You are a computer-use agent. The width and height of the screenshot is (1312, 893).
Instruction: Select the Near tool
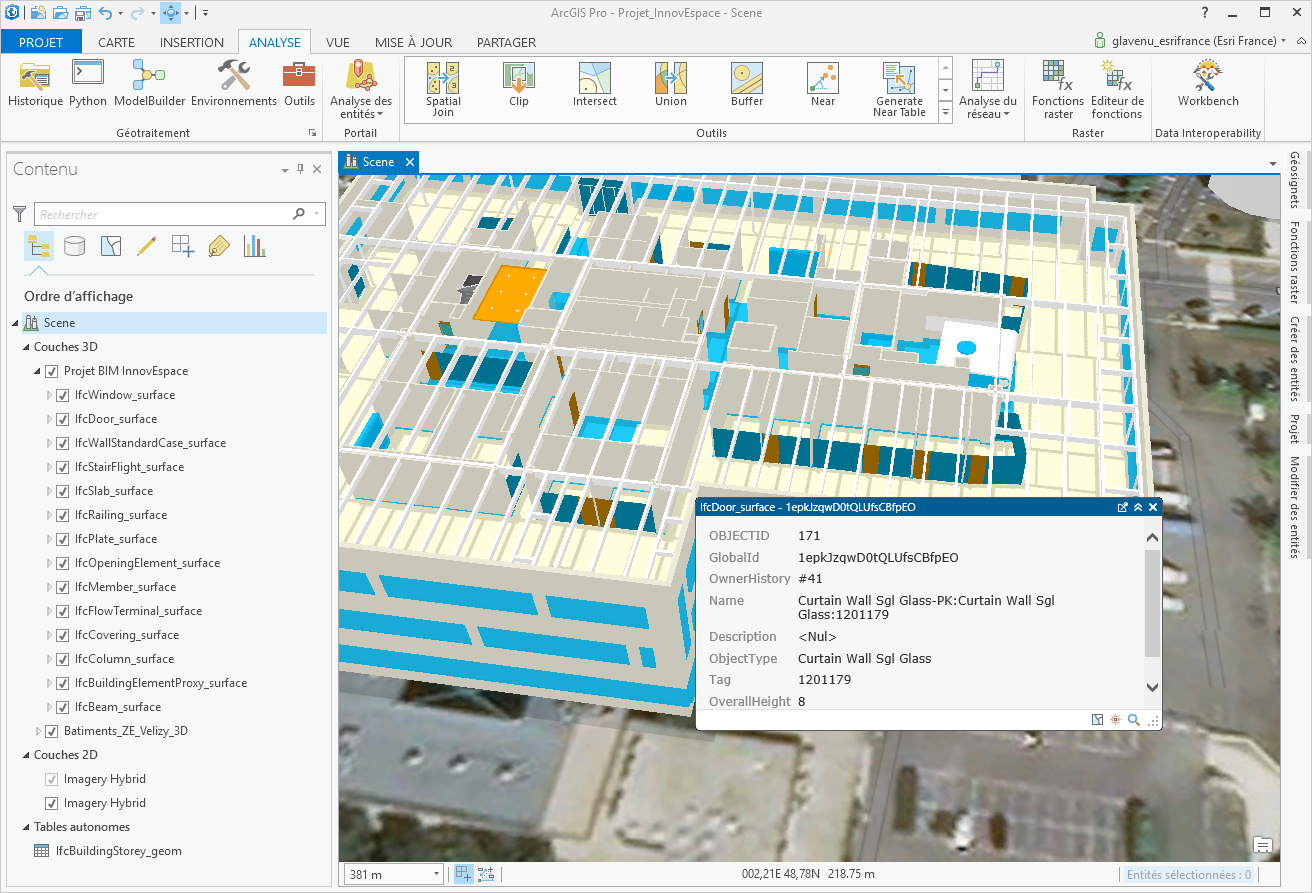[823, 85]
